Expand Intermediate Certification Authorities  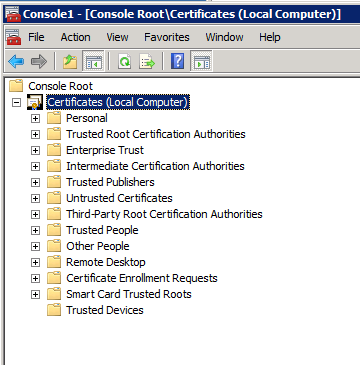click(x=35, y=166)
